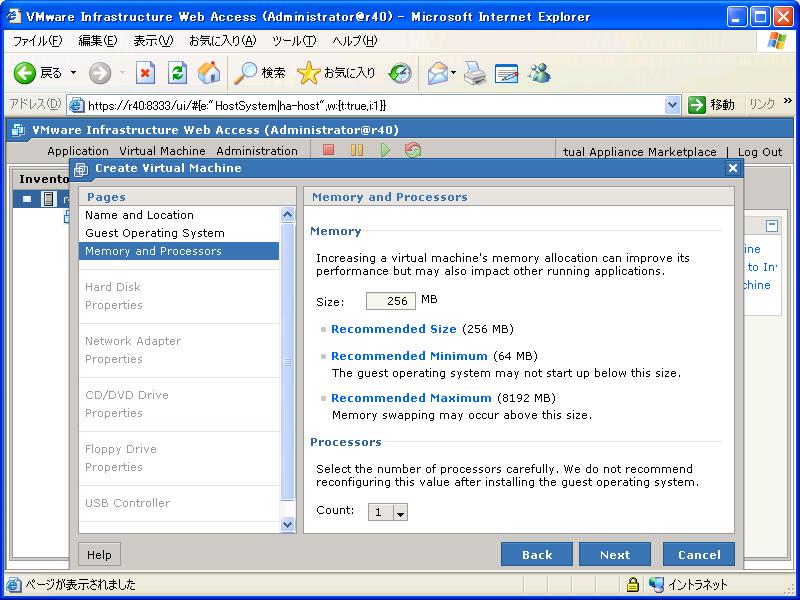The width and height of the screenshot is (800, 600).
Task: Open the 編集(E) menu
Action: tap(98, 41)
